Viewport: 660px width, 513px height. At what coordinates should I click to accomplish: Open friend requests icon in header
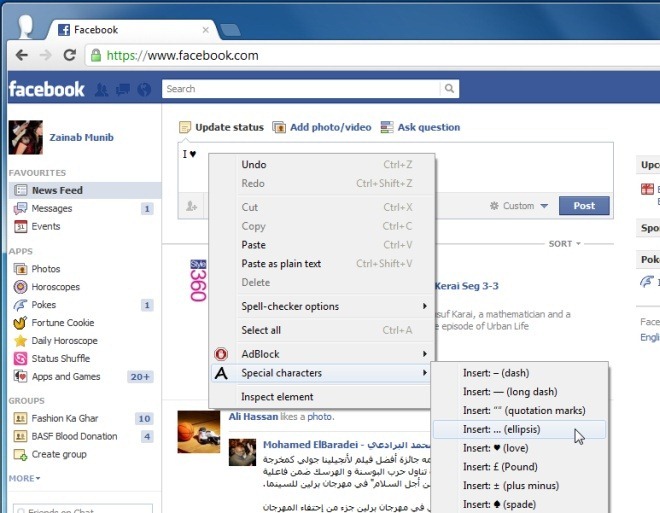click(x=101, y=89)
